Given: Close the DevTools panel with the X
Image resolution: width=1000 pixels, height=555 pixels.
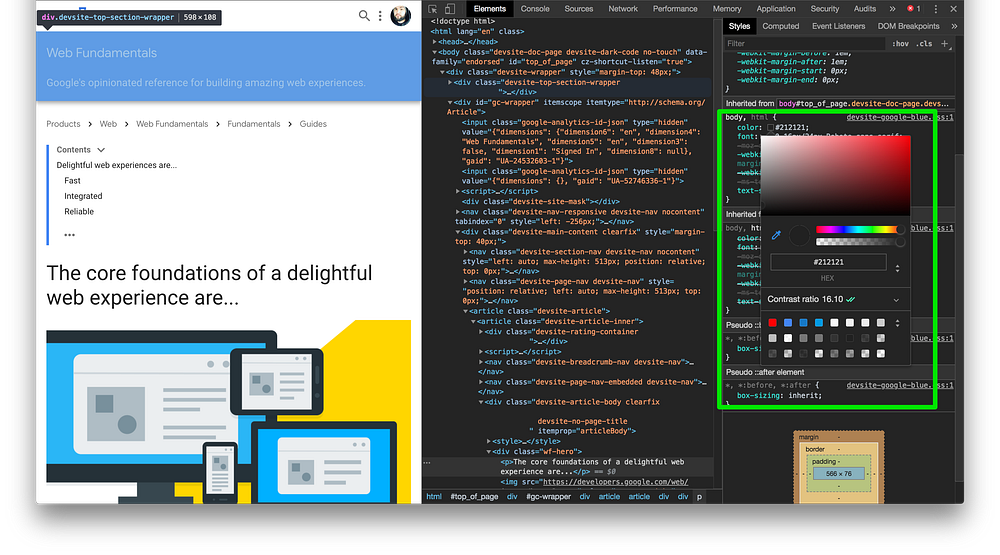Looking at the screenshot, I should pyautogui.click(x=953, y=9).
